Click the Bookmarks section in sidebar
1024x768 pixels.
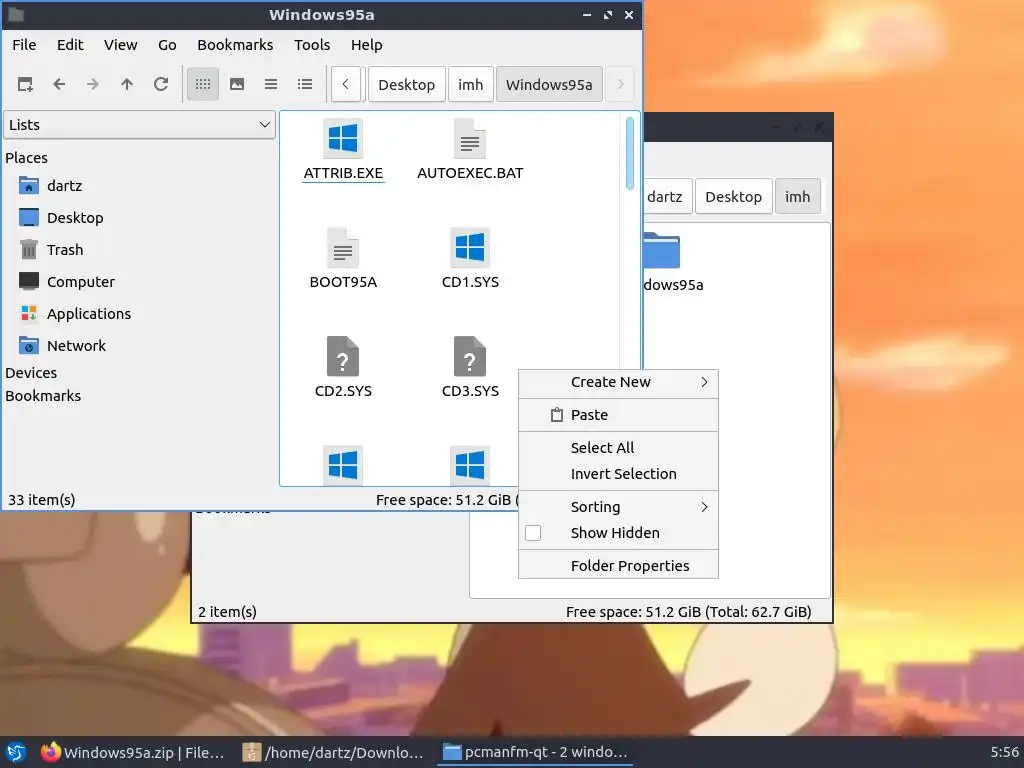pyautogui.click(x=43, y=396)
